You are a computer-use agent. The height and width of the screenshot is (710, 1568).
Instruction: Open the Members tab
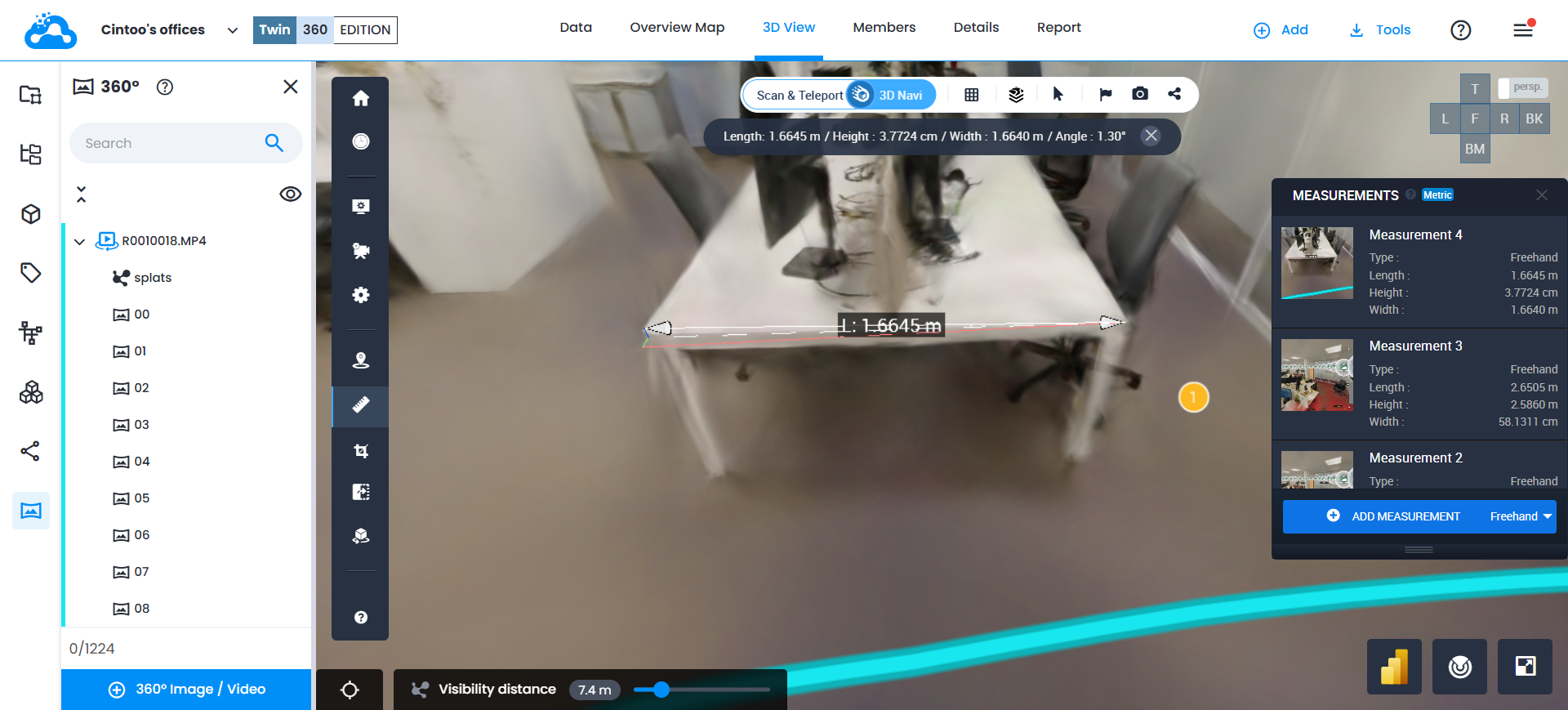pyautogui.click(x=884, y=28)
